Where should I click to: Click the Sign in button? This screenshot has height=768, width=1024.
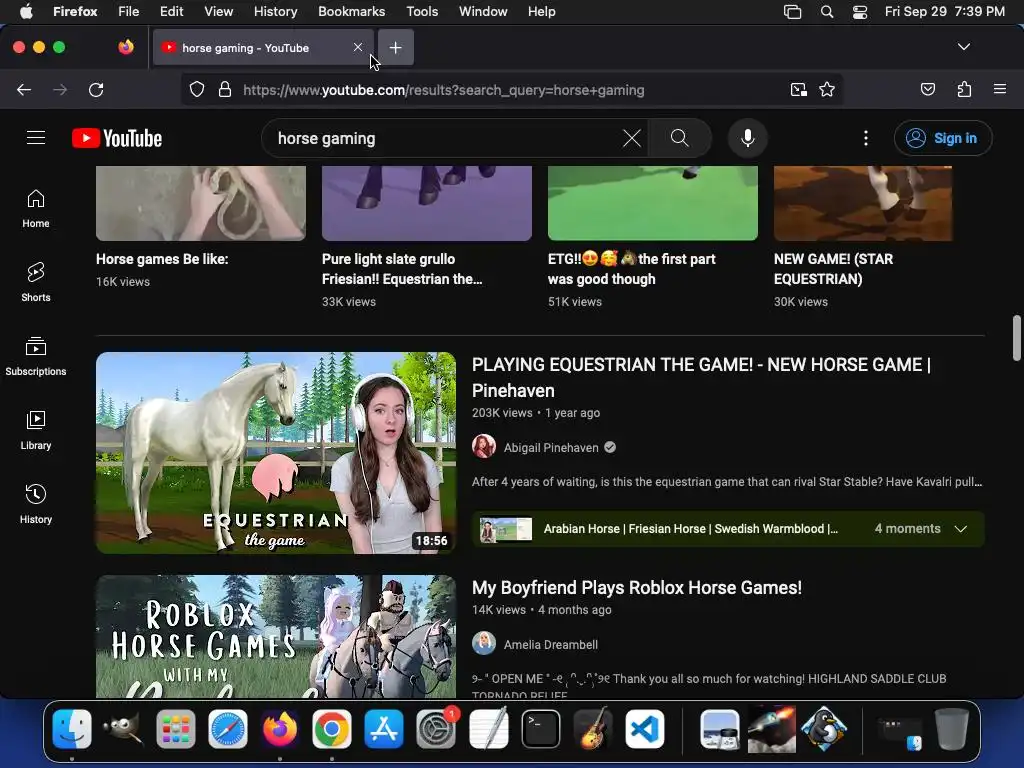943,138
